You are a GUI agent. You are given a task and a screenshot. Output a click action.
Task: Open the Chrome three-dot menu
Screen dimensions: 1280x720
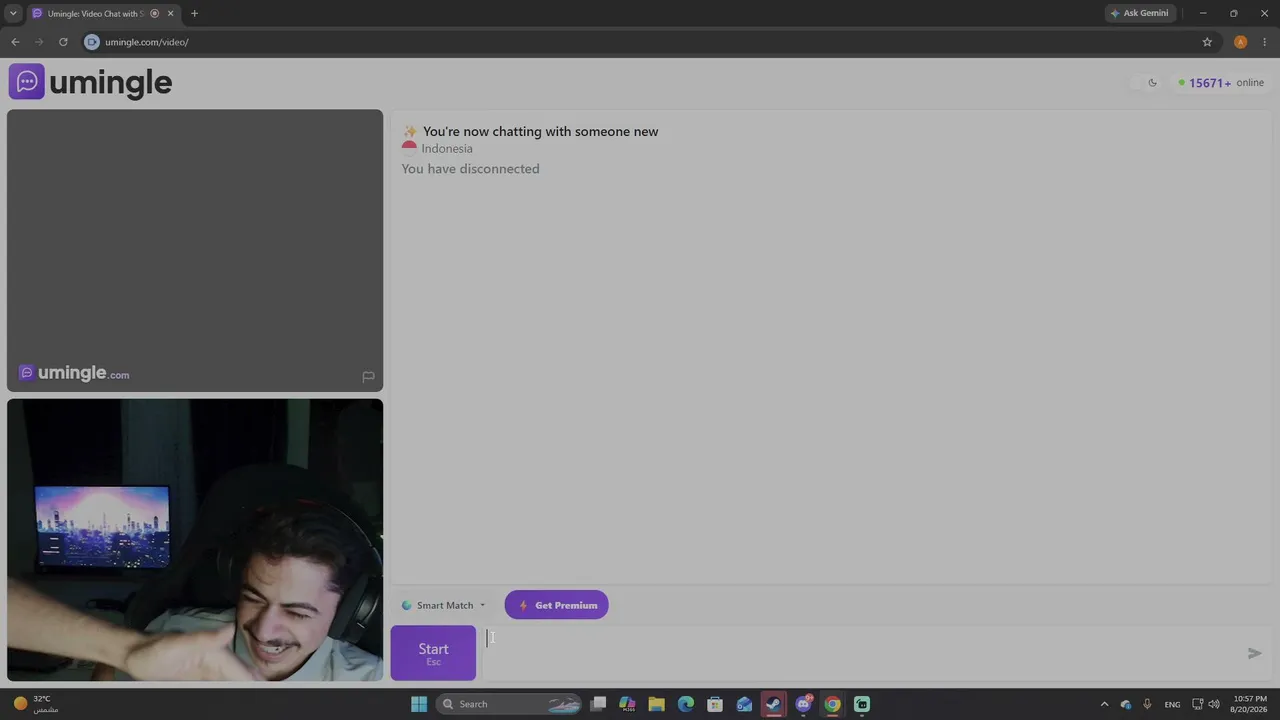[x=1265, y=42]
